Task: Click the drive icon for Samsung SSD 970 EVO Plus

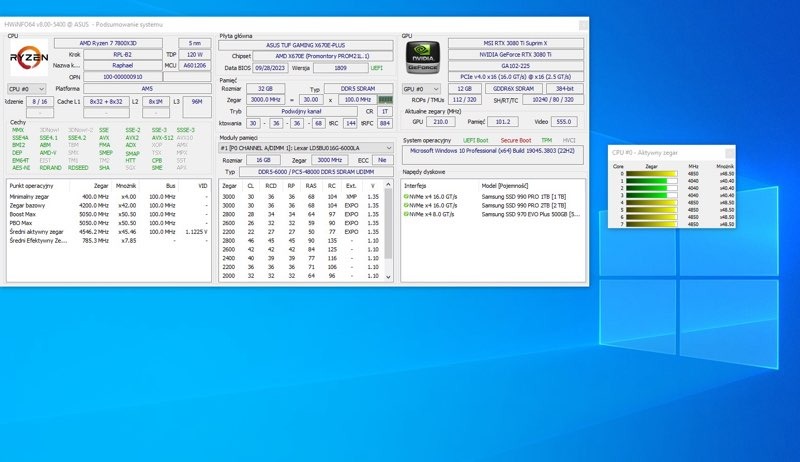Action: coord(406,214)
